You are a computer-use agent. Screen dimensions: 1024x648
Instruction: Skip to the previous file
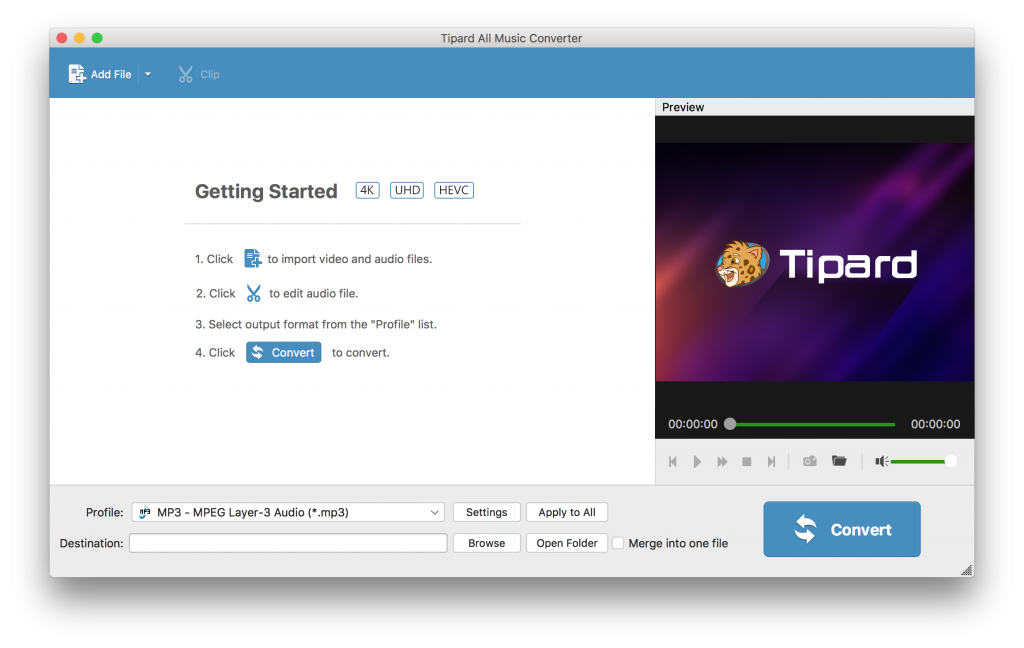(672, 461)
